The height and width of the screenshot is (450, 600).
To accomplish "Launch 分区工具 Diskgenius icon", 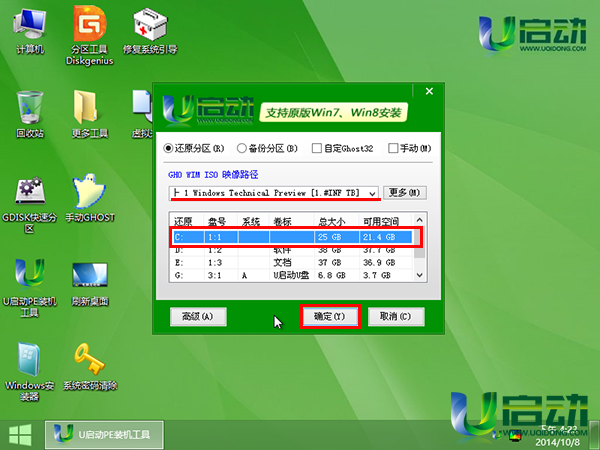I will [x=90, y=36].
